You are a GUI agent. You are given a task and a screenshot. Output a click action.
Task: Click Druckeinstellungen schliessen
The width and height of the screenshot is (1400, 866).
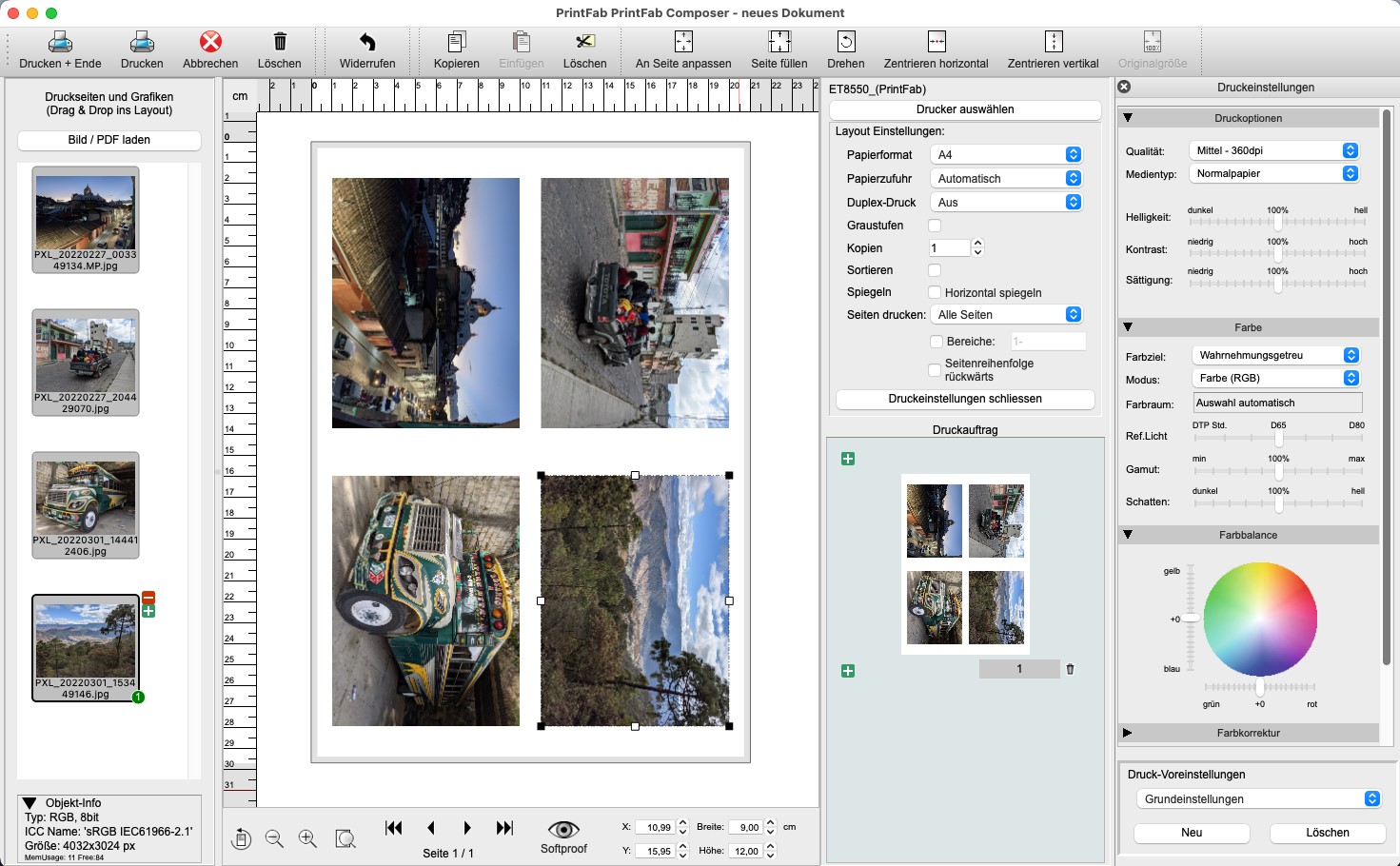pyautogui.click(x=963, y=399)
